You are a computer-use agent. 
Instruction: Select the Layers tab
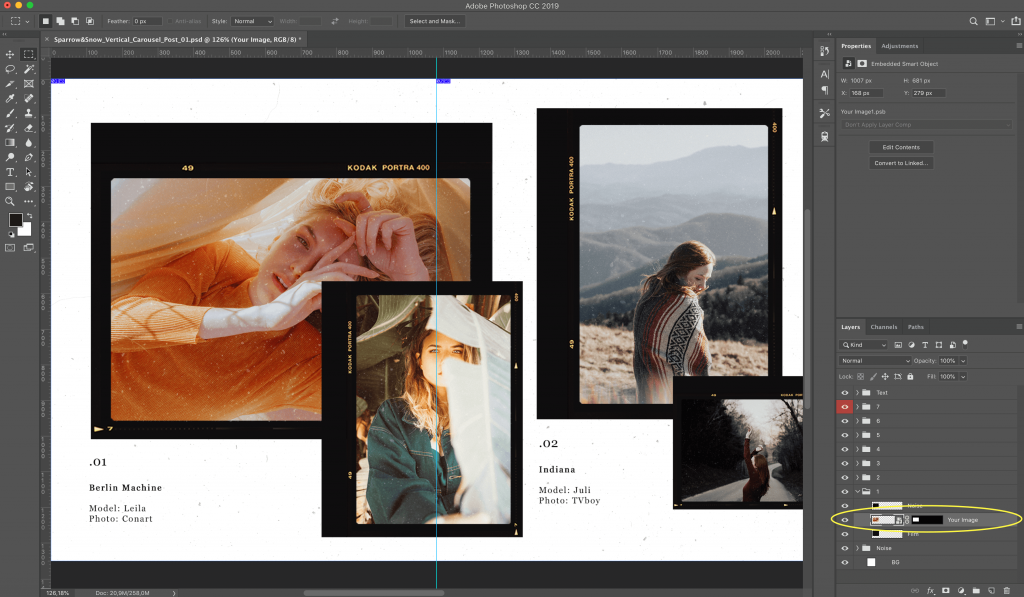(850, 327)
